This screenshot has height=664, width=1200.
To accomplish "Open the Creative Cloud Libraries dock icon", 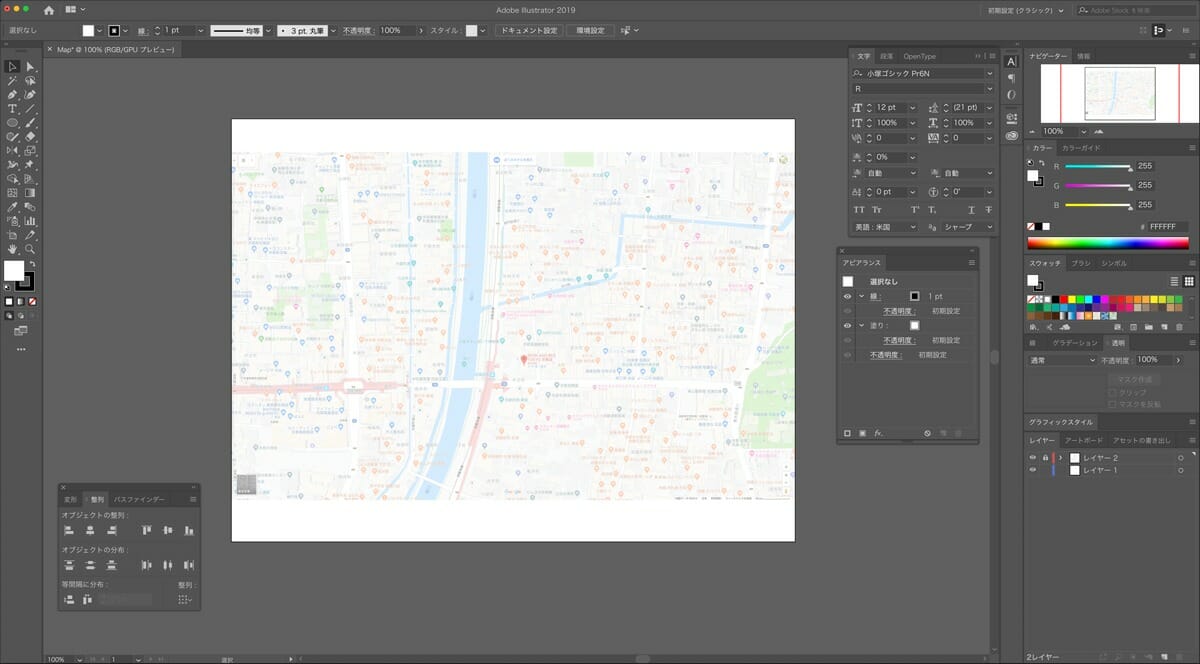I will [1011, 135].
